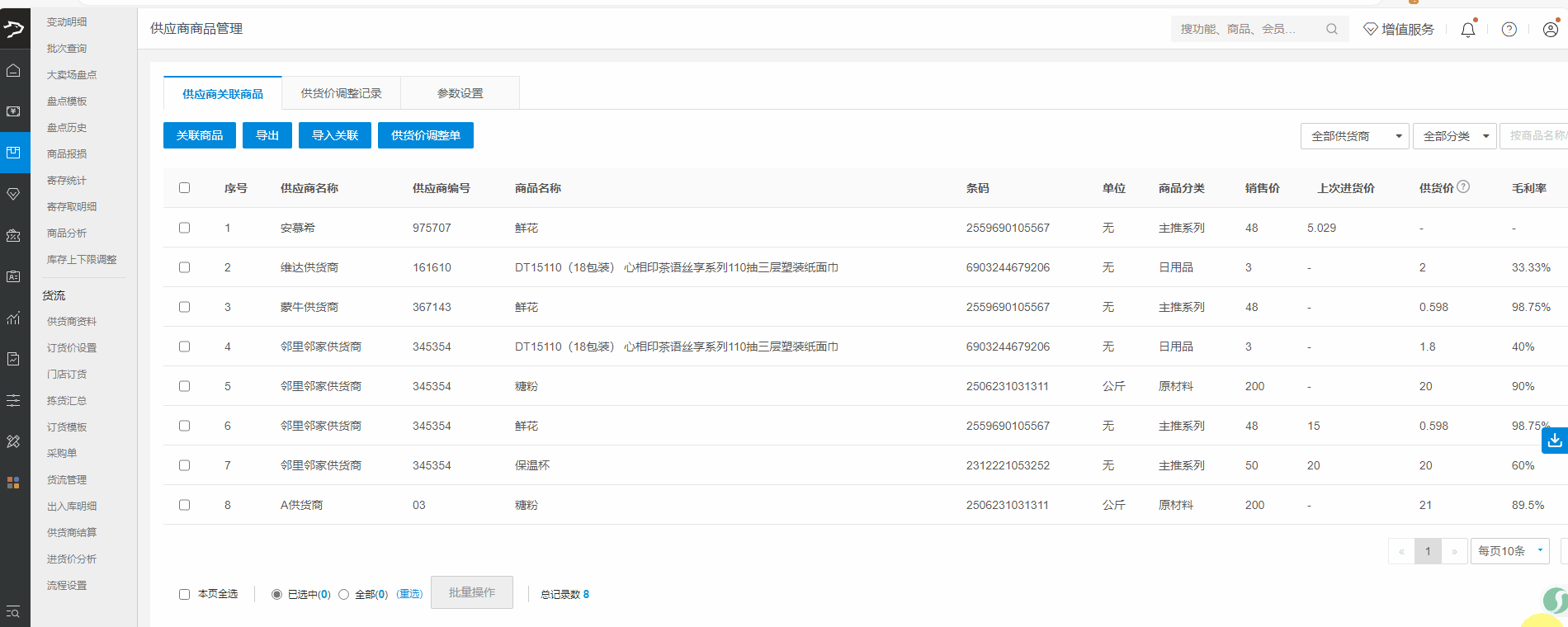The height and width of the screenshot is (627, 1568).
Task: Click the 关联商品 button
Action: tap(200, 135)
